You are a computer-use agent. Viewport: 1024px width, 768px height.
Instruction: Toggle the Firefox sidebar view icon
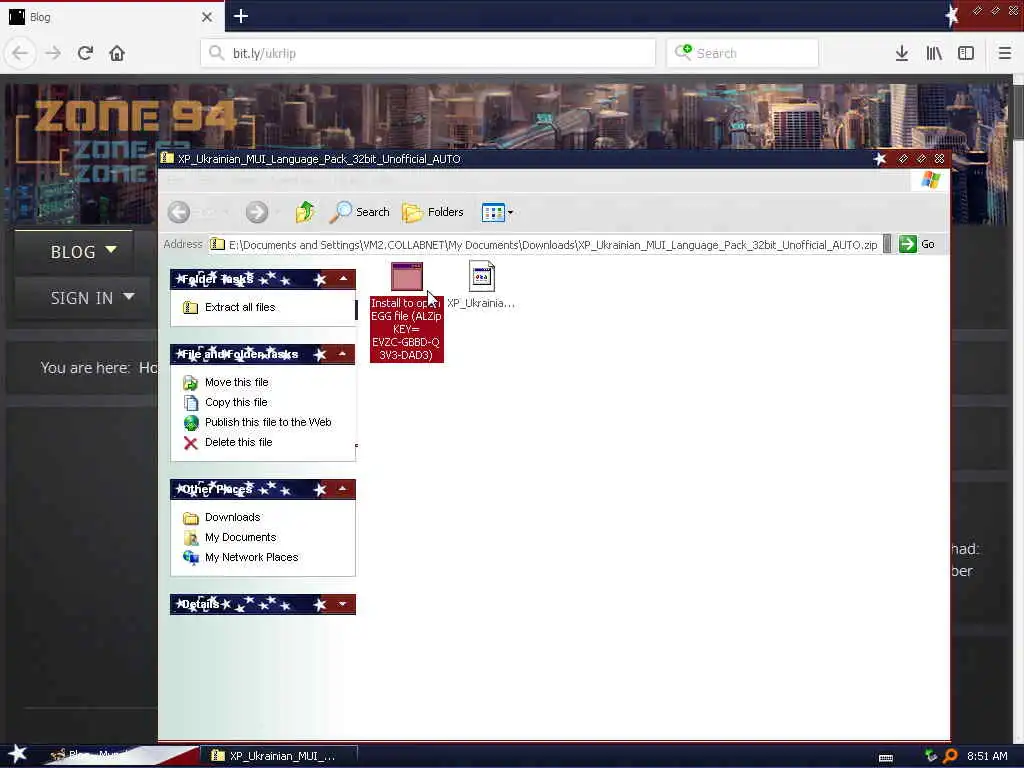966,53
